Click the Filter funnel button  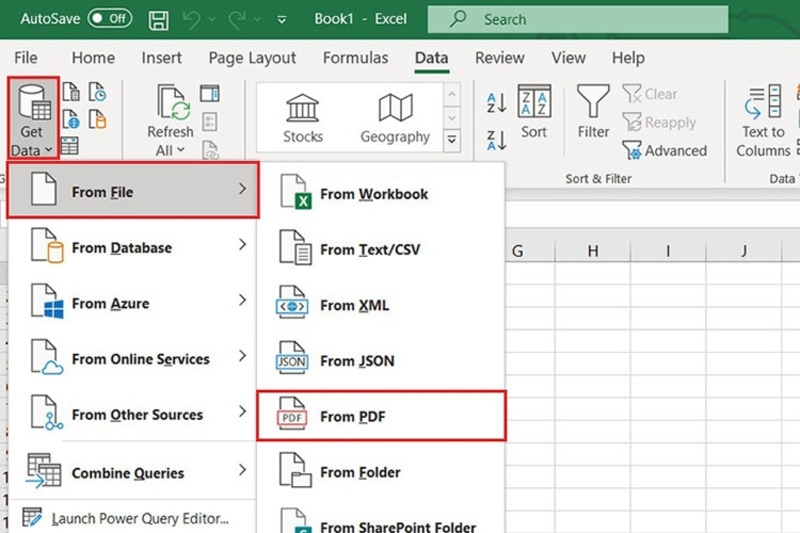[593, 112]
